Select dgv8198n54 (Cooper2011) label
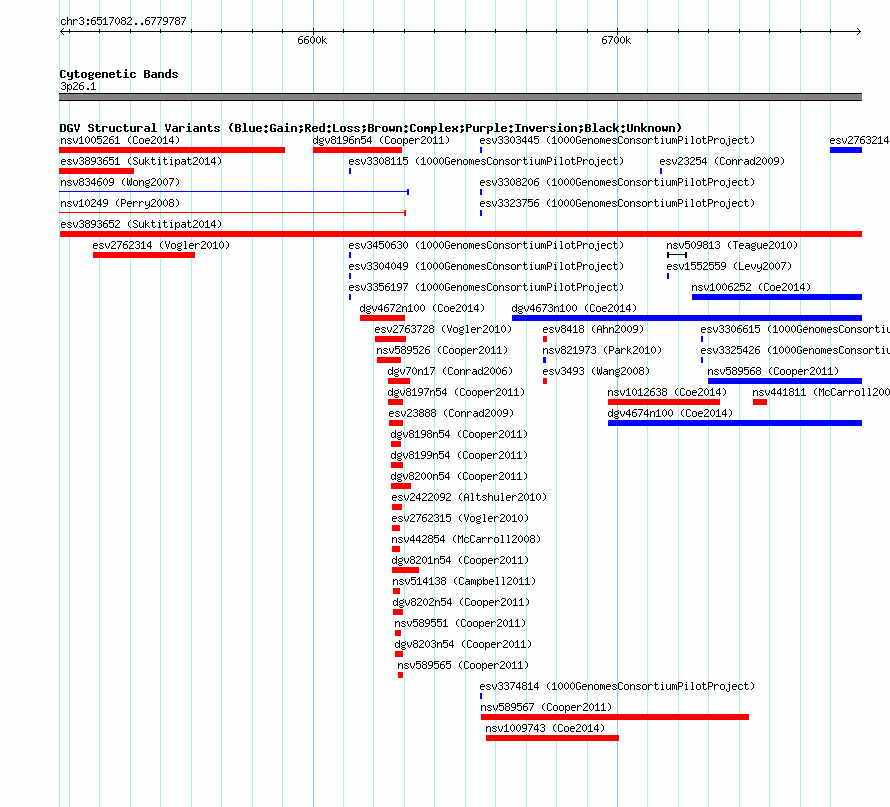 459,434
